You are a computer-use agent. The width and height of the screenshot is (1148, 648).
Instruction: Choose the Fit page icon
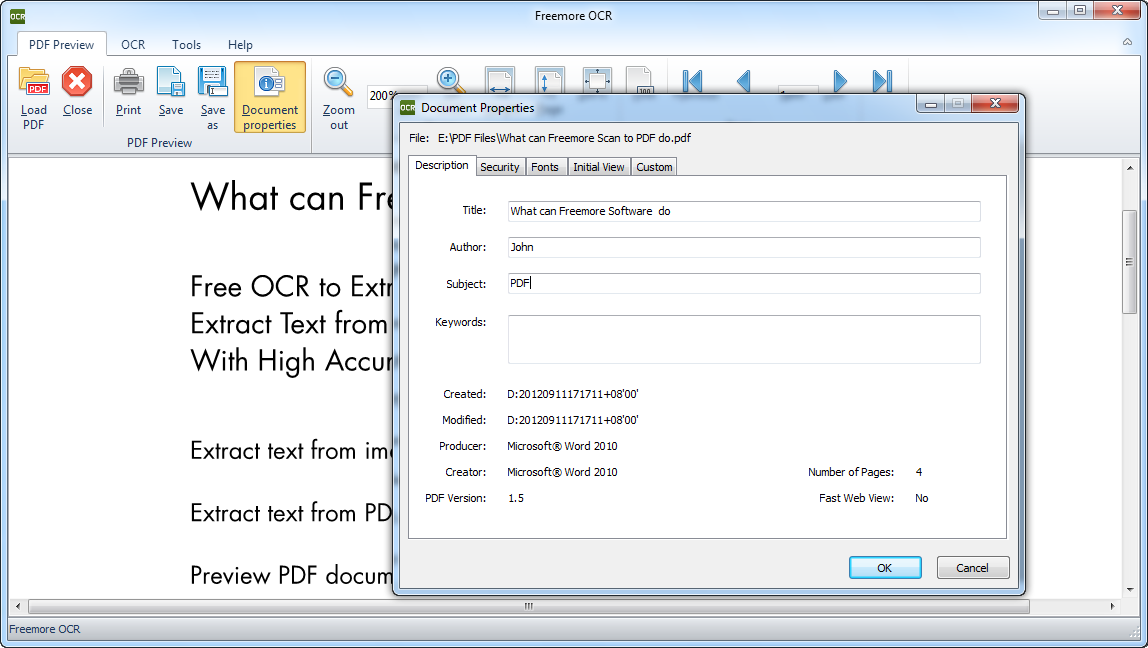point(597,81)
